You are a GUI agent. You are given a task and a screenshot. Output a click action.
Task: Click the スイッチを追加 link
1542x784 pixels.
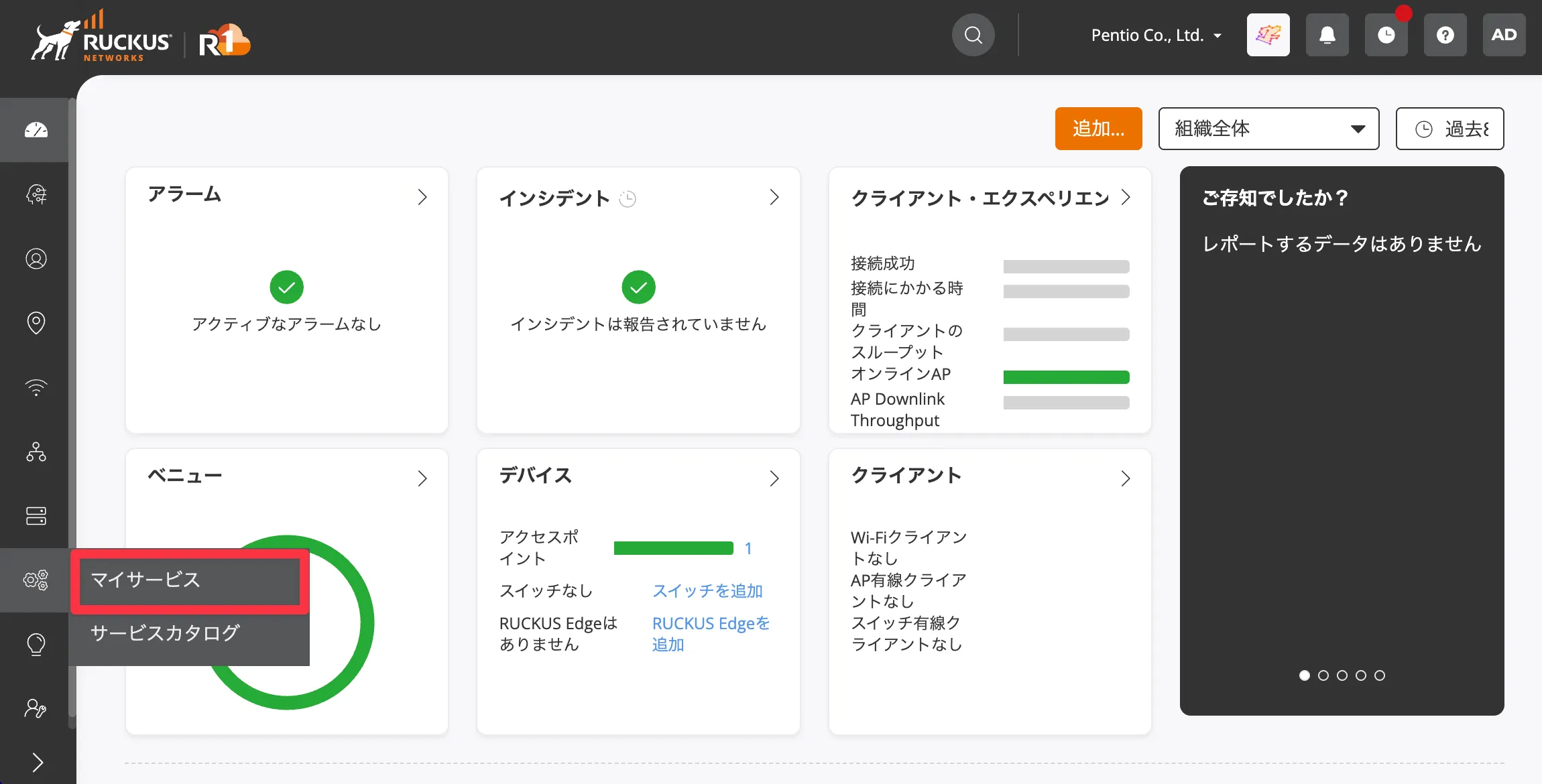707,591
